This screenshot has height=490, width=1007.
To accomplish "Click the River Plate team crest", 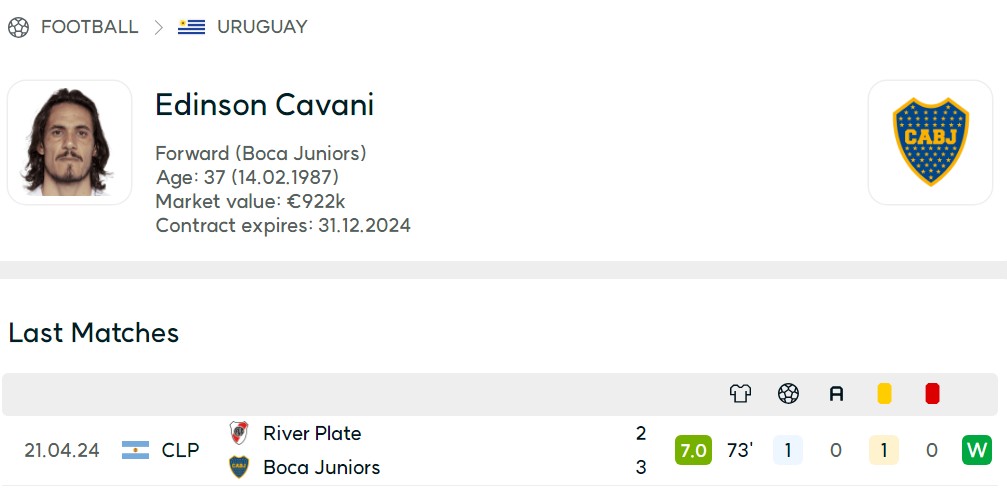I will pyautogui.click(x=239, y=433).
